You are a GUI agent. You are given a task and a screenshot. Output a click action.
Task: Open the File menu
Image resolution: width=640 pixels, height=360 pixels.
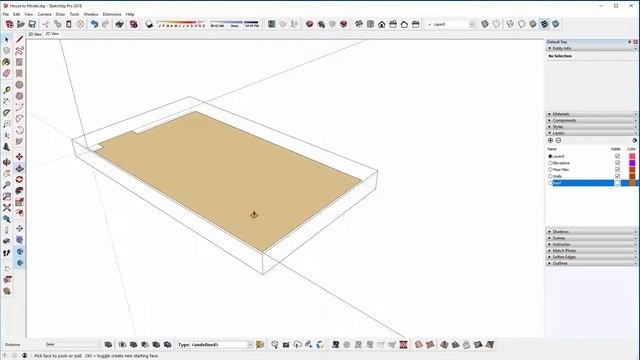point(6,14)
